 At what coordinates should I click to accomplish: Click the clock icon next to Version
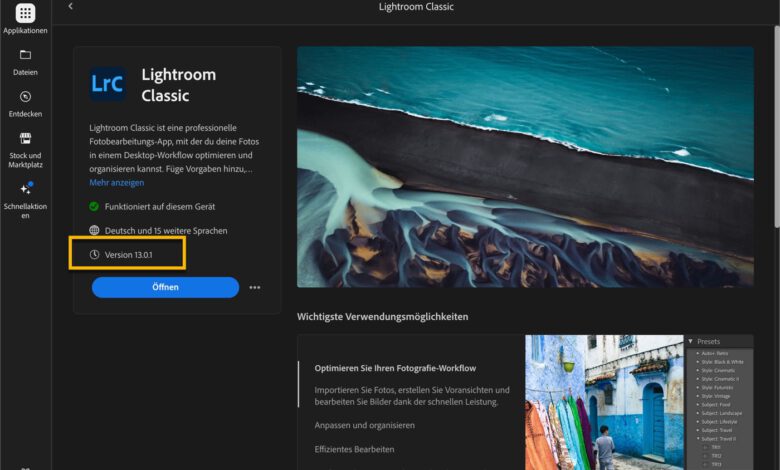[94, 255]
